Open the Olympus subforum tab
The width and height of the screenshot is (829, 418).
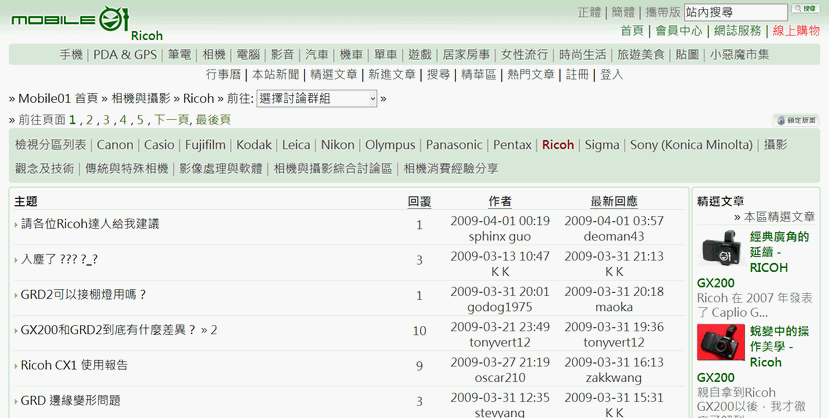390,145
